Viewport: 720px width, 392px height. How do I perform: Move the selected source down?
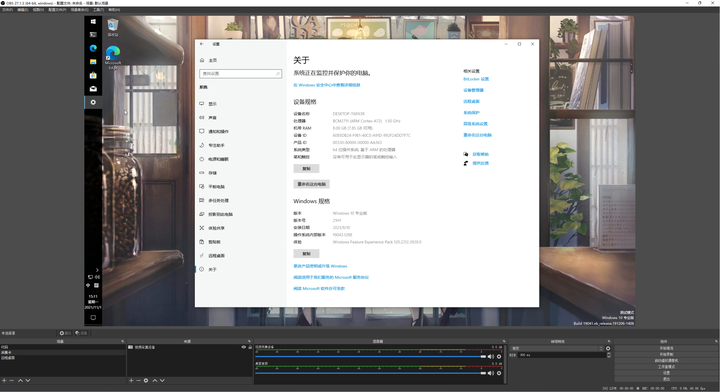[x=162, y=381]
